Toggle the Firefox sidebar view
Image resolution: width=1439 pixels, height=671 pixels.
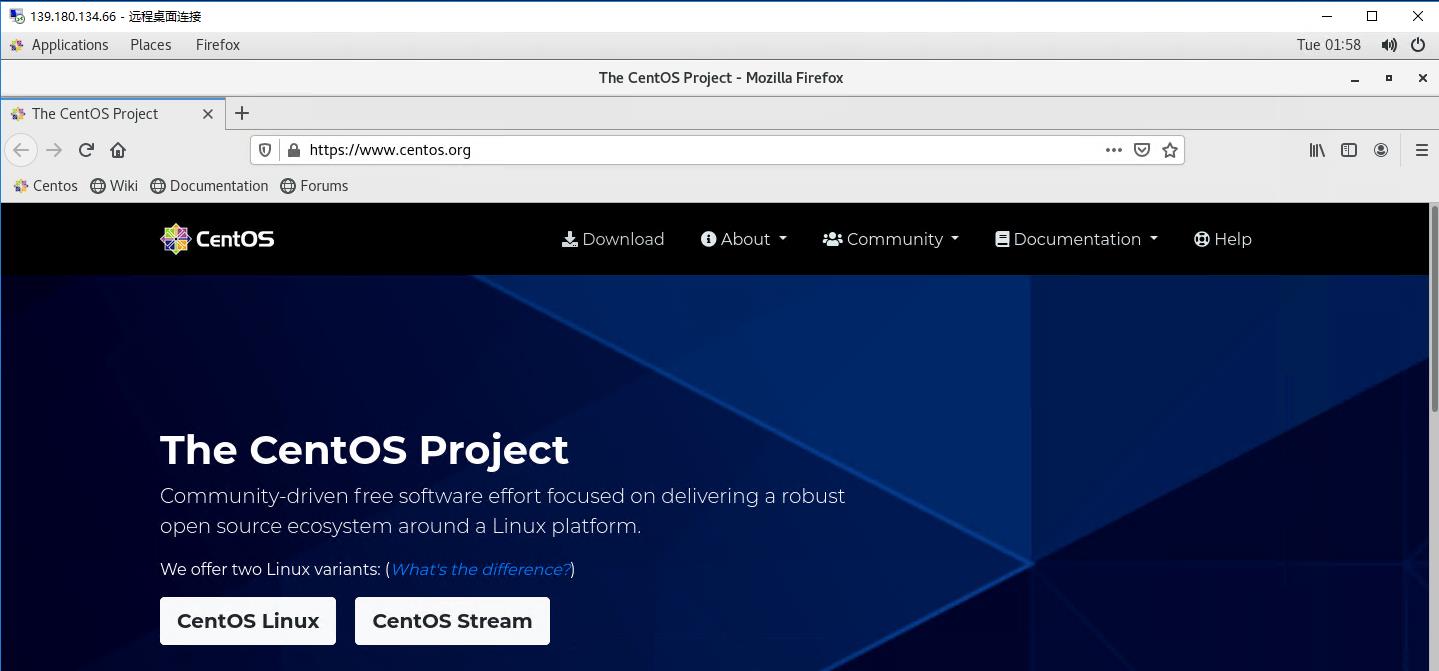(x=1349, y=150)
